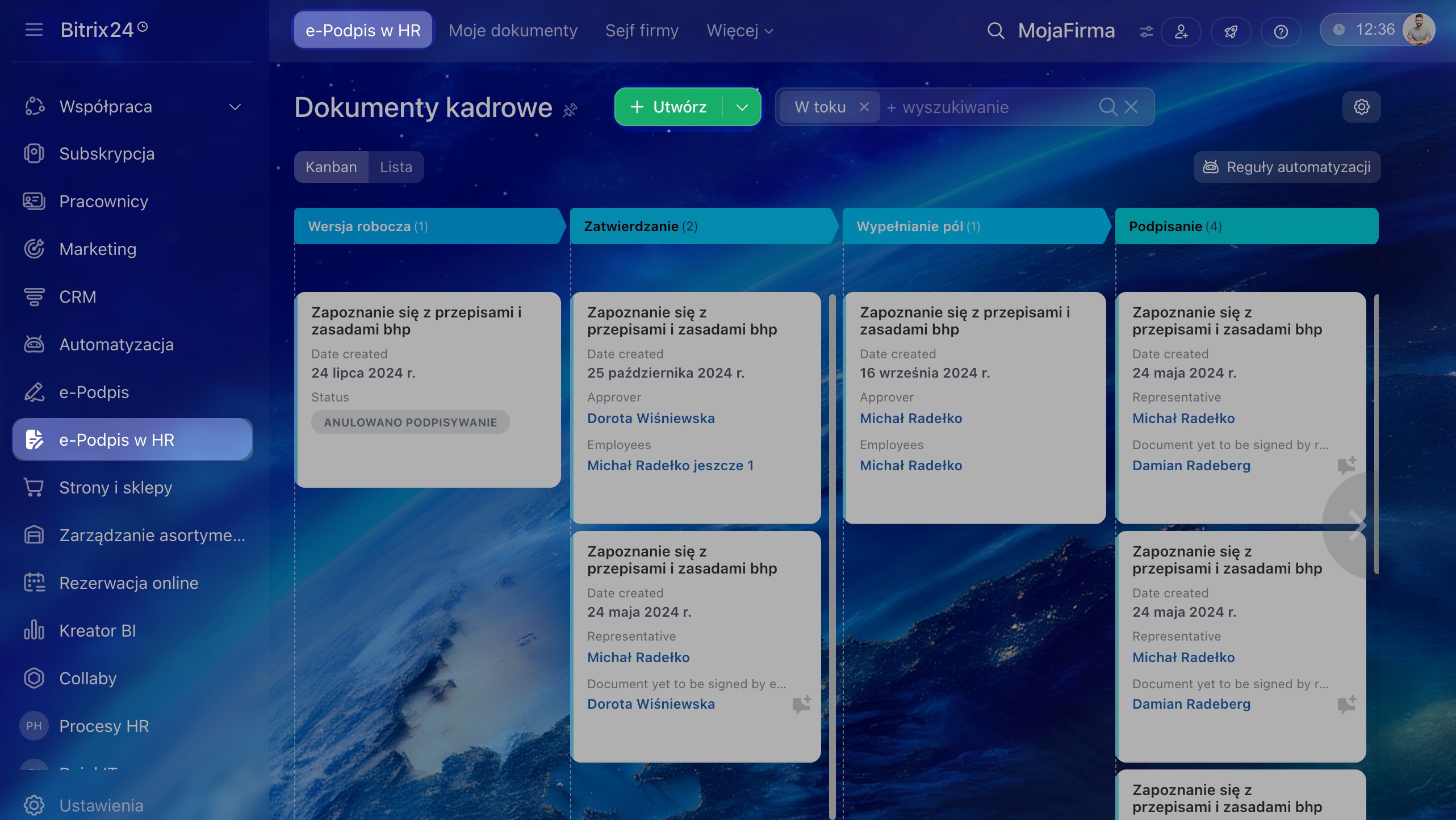Image resolution: width=1456 pixels, height=820 pixels.
Task: Click comment icon on Dorota Wiśniewska card
Action: (x=801, y=705)
